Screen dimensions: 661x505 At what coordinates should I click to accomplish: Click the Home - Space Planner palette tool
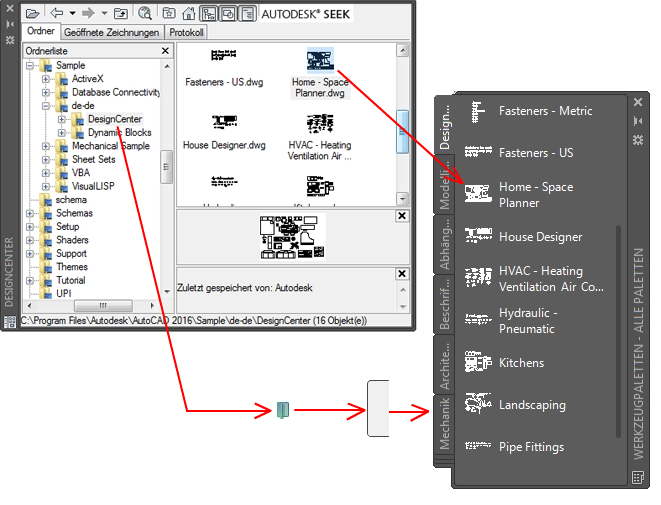(519, 195)
